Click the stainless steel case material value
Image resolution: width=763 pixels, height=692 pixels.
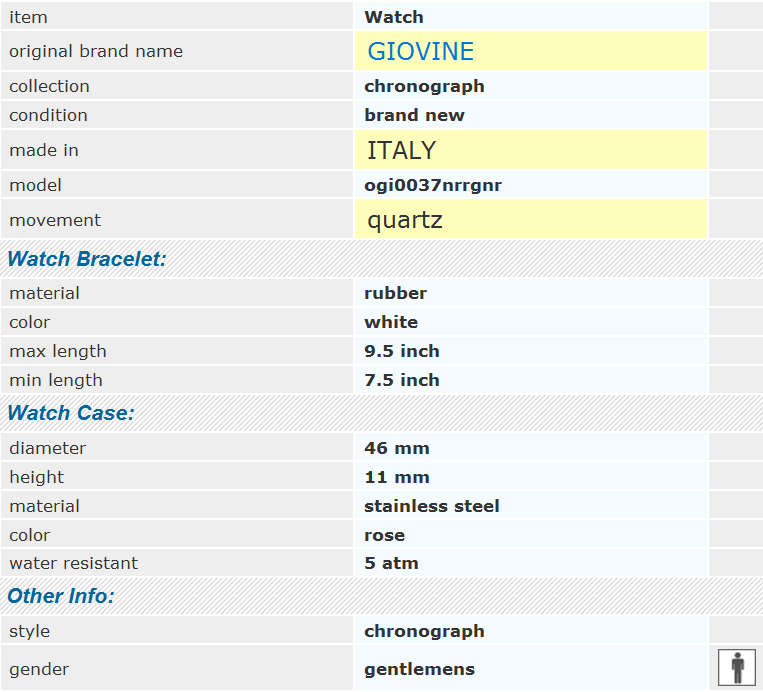[432, 506]
